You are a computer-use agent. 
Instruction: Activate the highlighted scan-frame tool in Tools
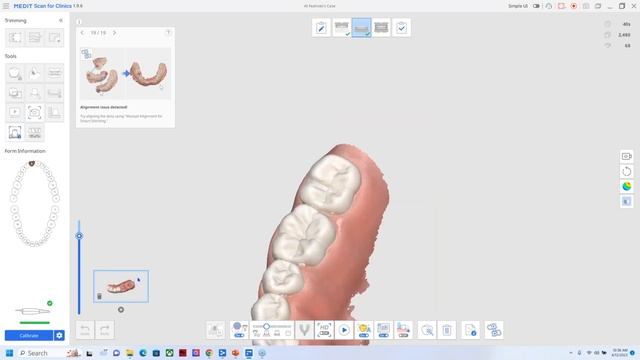point(35,112)
